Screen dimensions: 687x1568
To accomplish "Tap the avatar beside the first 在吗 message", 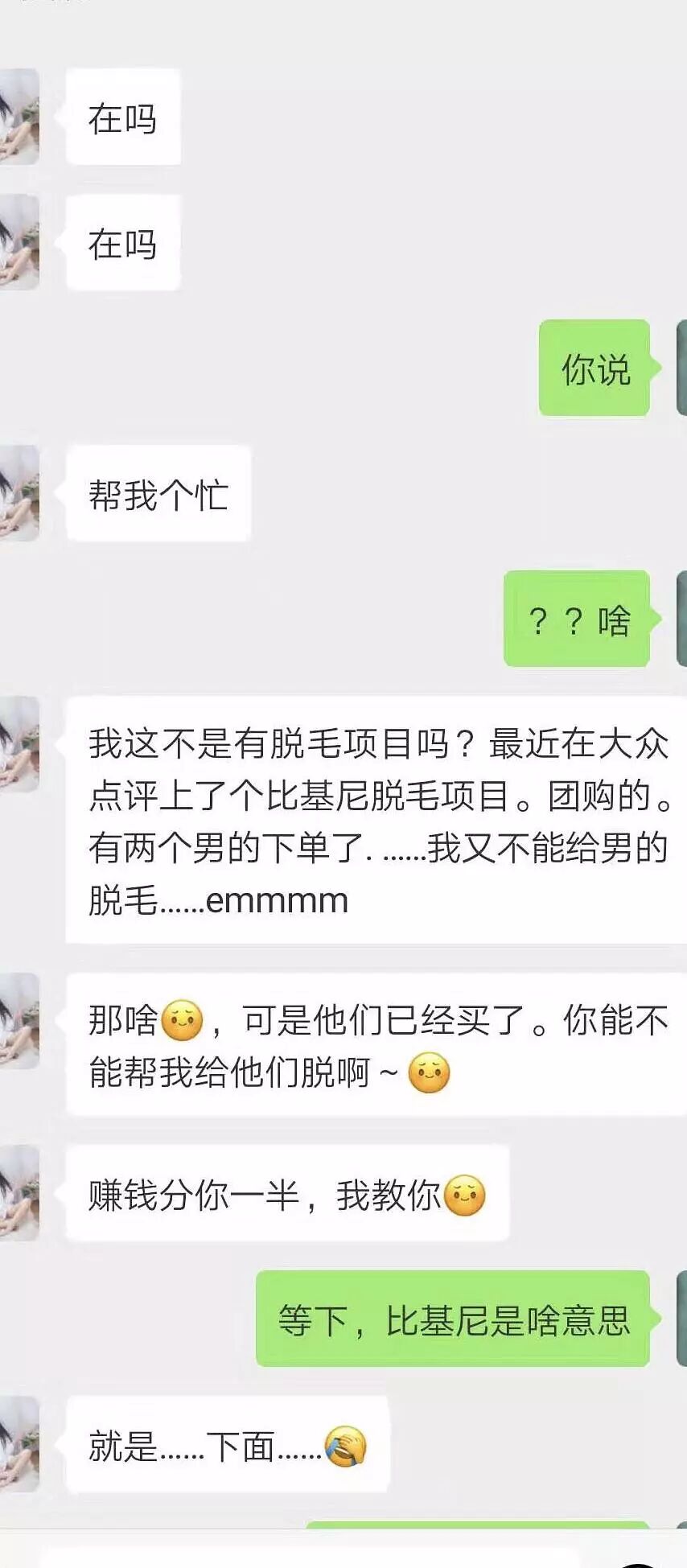I will 19,117.
